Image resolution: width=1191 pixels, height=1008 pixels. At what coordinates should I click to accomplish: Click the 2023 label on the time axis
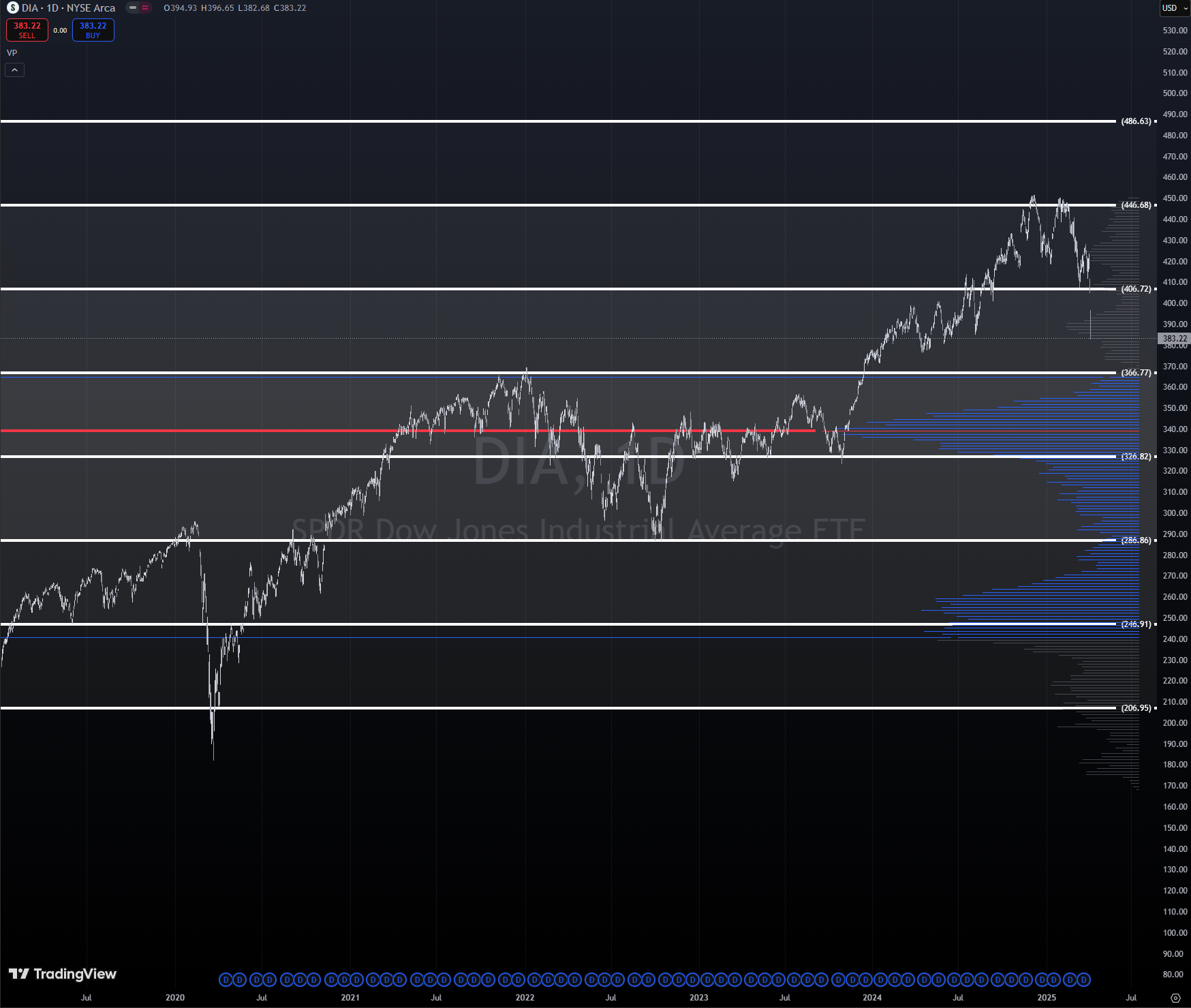(698, 998)
